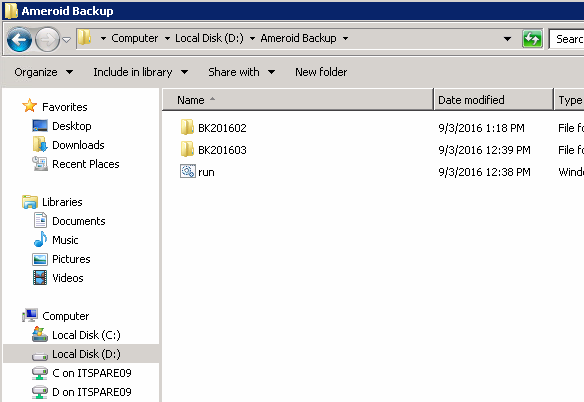
Task: Select Computer in the address breadcrumb
Action: [135, 38]
